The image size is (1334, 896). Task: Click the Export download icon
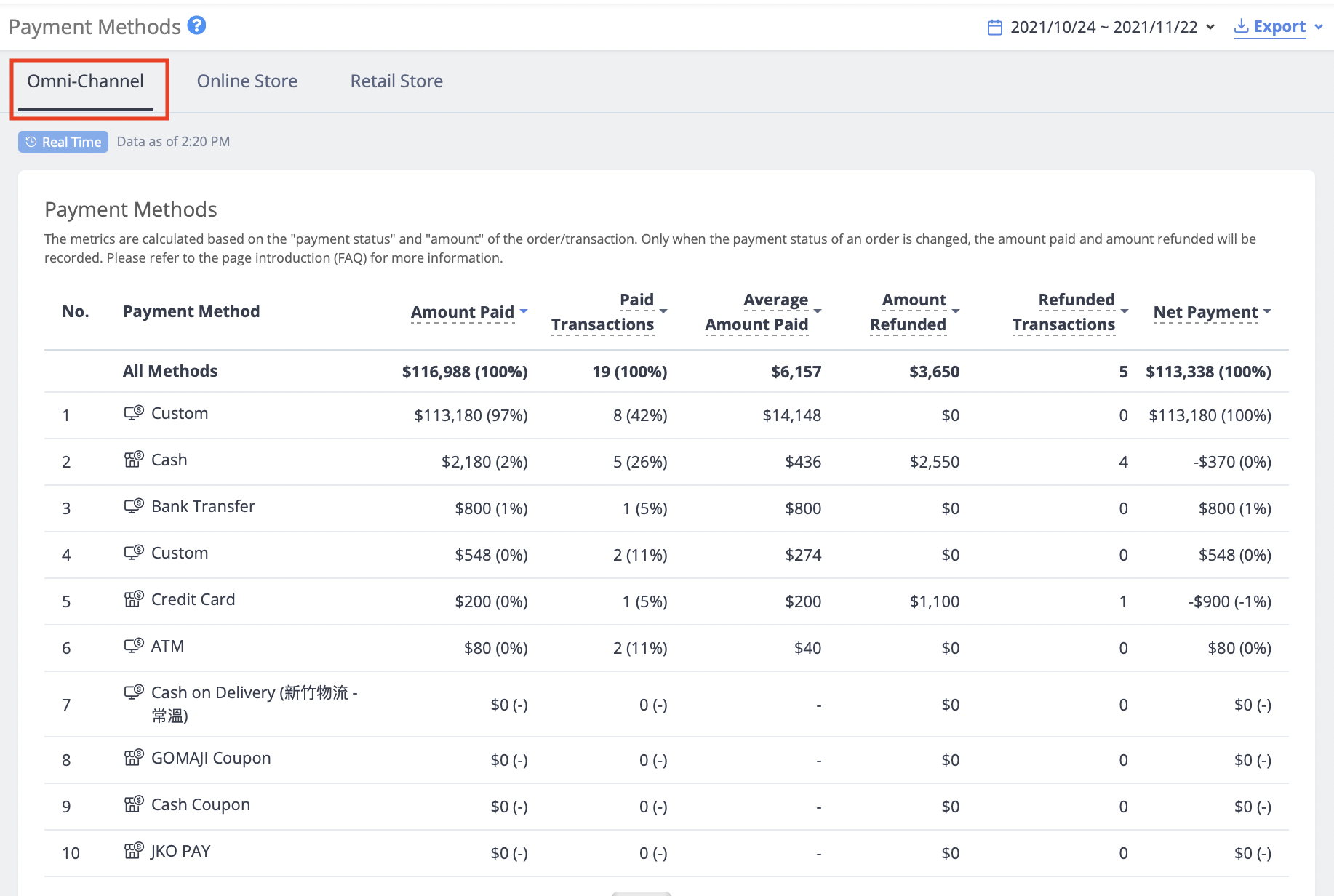1242,27
